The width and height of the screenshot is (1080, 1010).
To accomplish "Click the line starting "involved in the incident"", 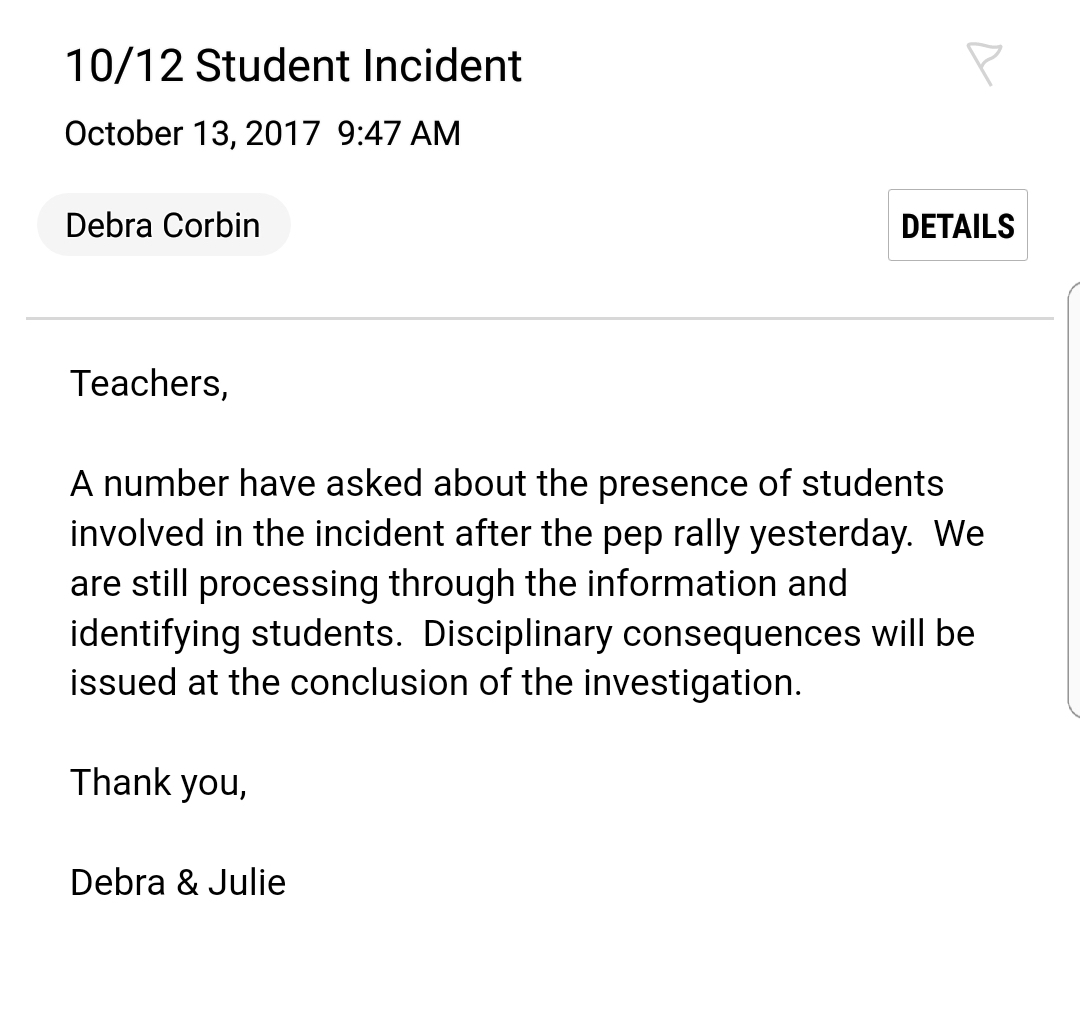I will pos(526,533).
